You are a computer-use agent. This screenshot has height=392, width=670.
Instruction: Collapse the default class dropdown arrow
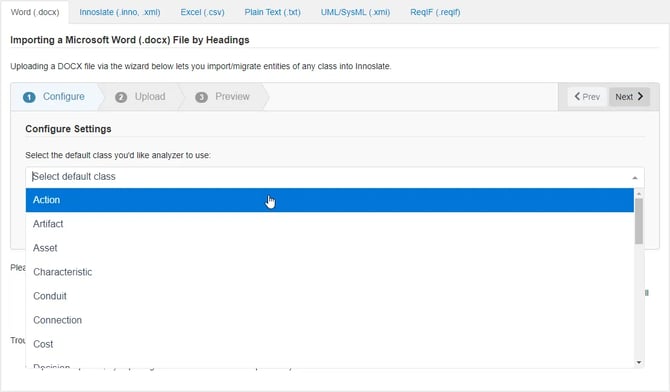pos(635,177)
